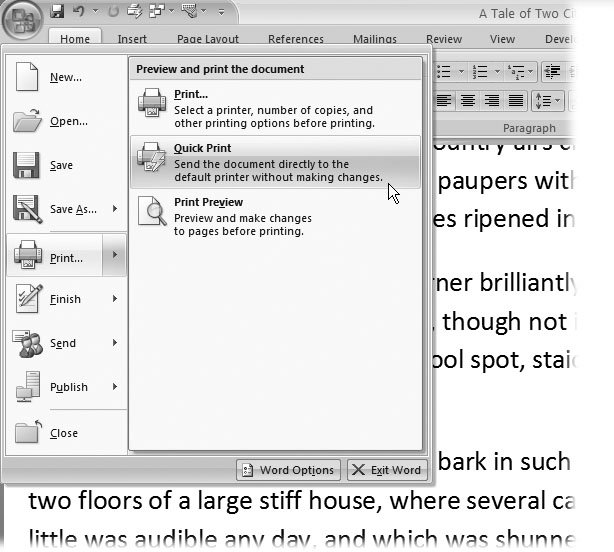This screenshot has height=552, width=614.
Task: Expand the Send submenu arrow
Action: (115, 343)
